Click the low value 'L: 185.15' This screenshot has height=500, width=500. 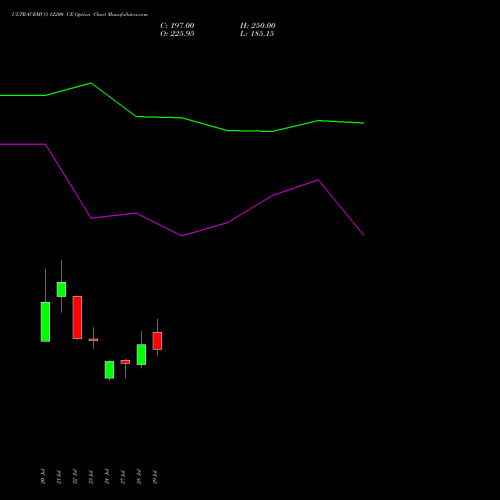257,34
